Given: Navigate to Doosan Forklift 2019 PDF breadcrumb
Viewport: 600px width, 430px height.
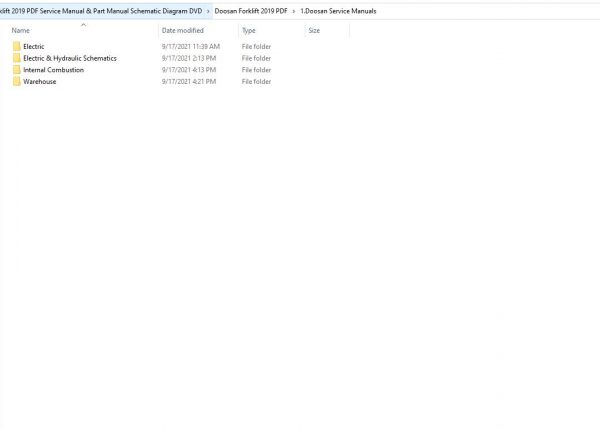Looking at the screenshot, I should [x=251, y=11].
